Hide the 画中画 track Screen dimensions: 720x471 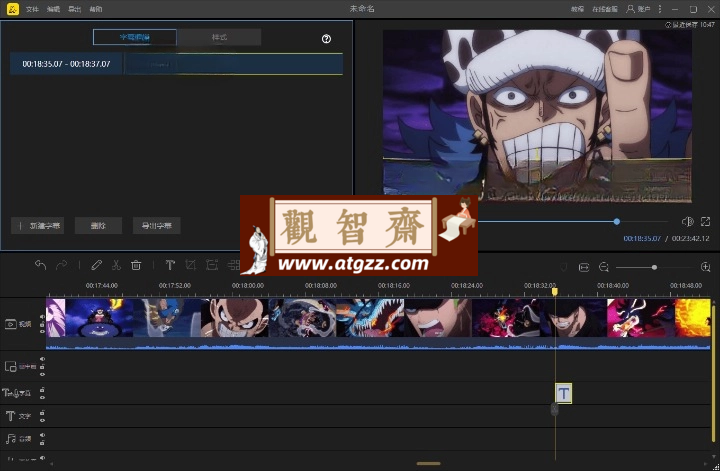click(x=42, y=374)
